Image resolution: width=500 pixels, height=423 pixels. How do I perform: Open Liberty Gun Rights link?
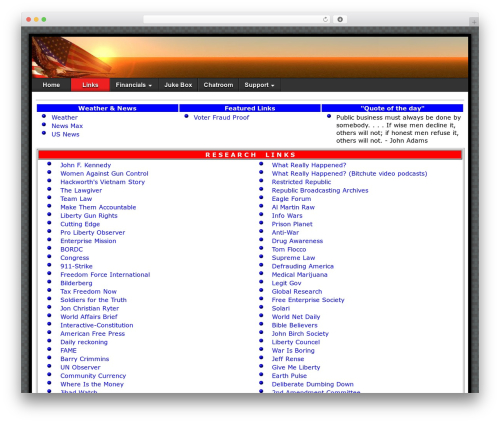(x=89, y=216)
